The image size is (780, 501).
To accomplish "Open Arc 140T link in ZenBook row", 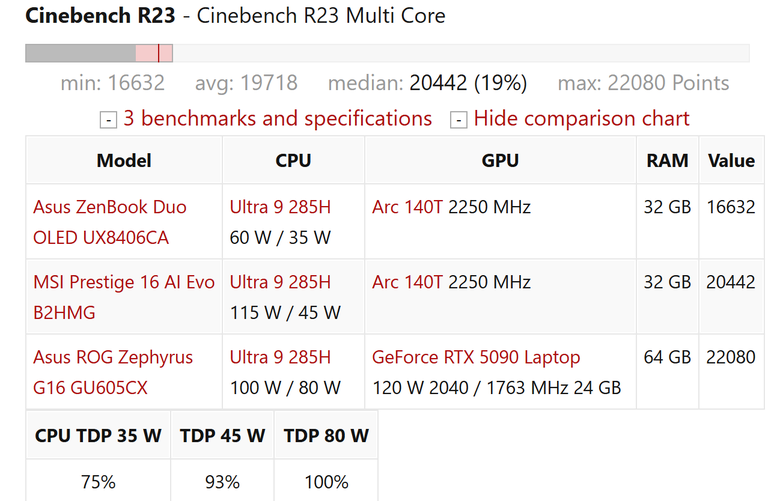I will (407, 207).
